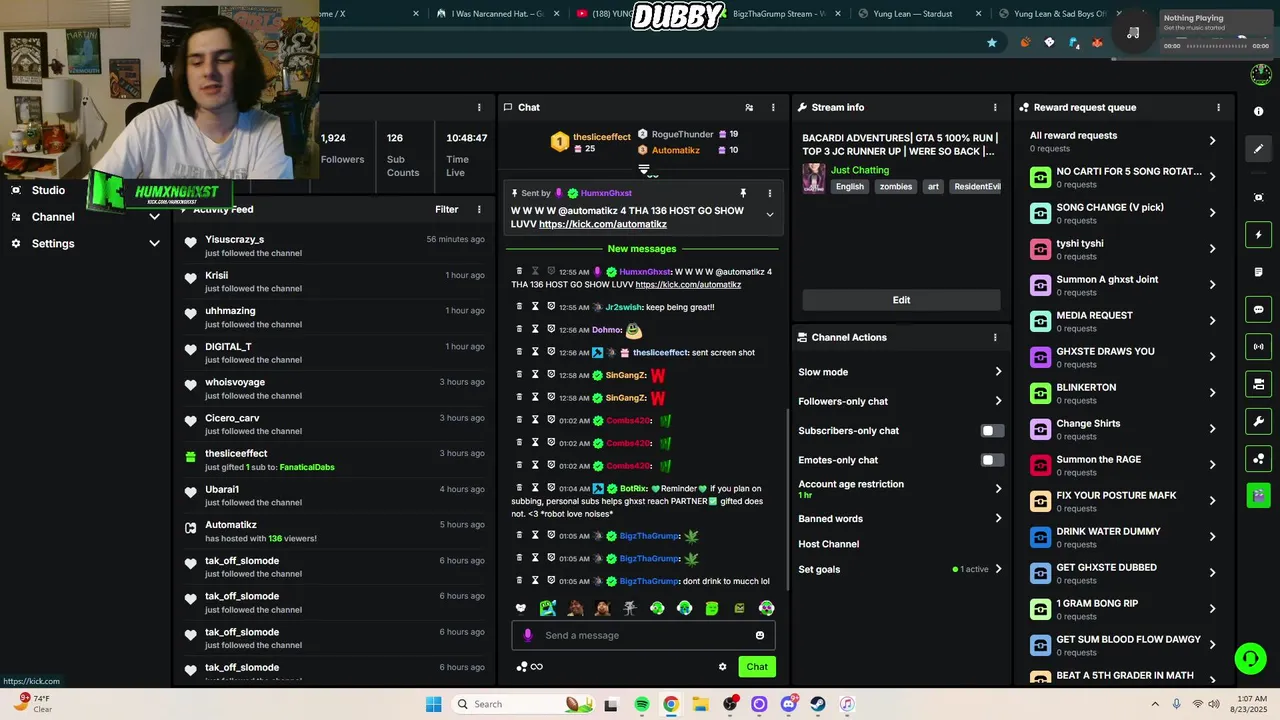Toggle Emotes-only chat switch
The height and width of the screenshot is (720, 1280).
click(992, 460)
